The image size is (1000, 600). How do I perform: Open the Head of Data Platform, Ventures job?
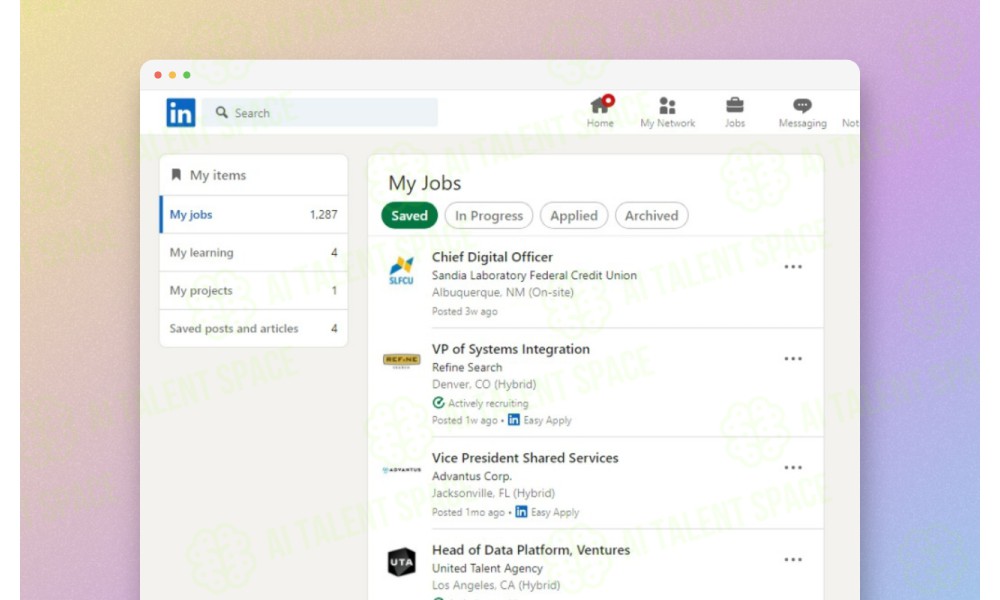pyautogui.click(x=531, y=550)
